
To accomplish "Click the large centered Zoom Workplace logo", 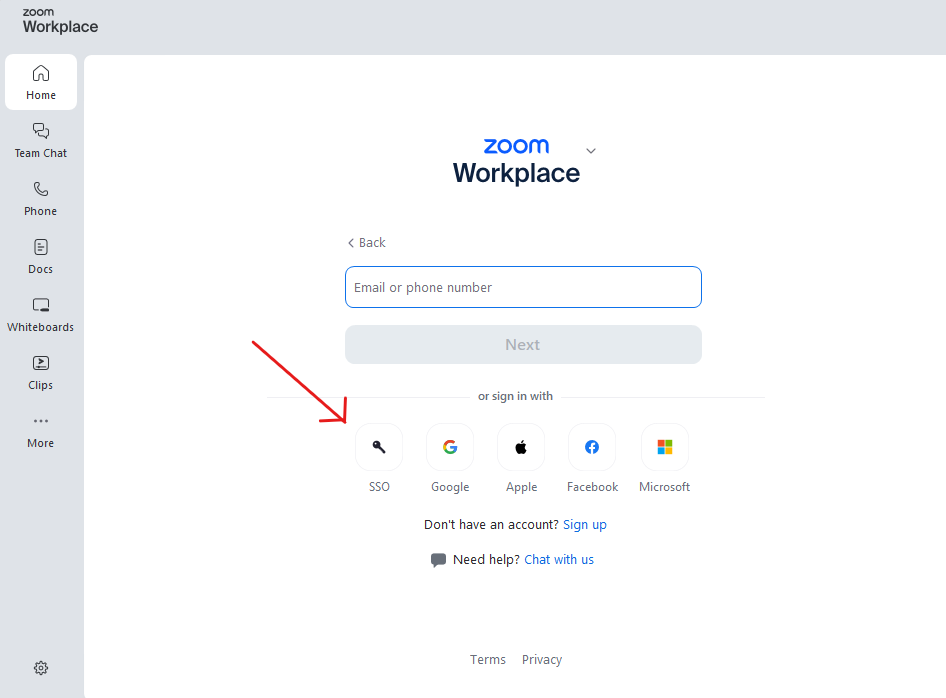I will pyautogui.click(x=516, y=161).
